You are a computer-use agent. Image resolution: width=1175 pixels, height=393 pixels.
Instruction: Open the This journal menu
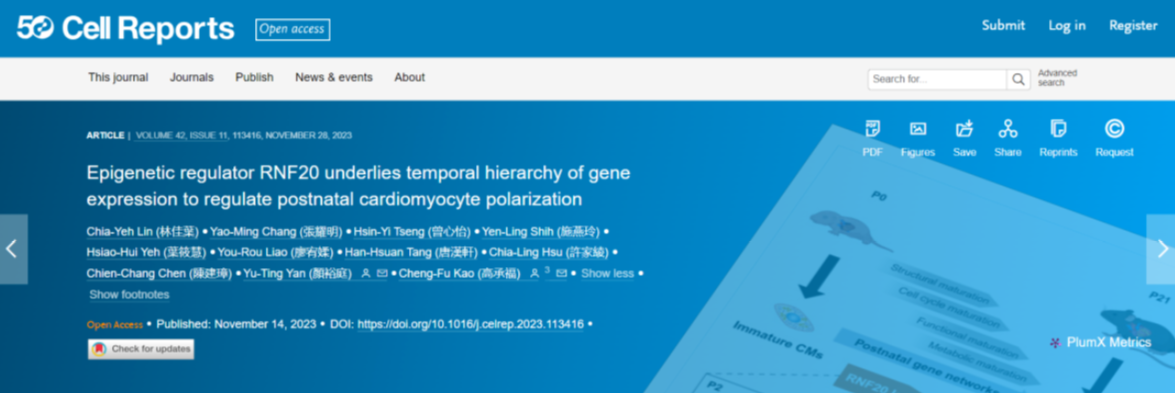(x=118, y=77)
